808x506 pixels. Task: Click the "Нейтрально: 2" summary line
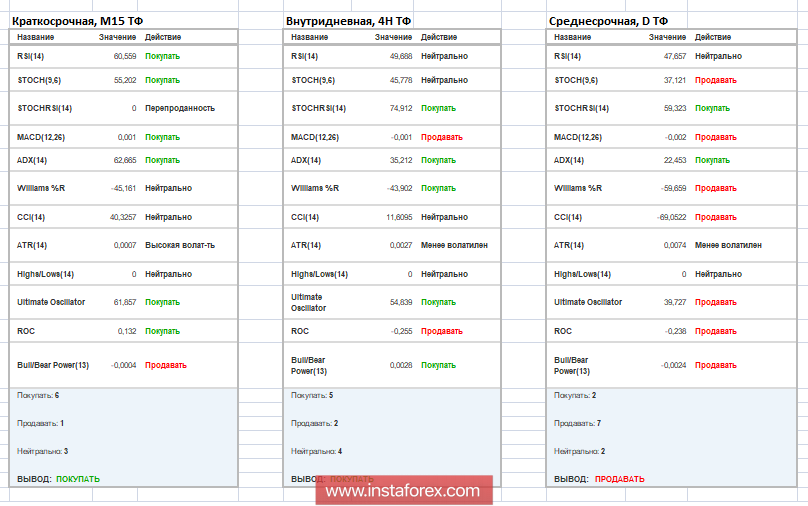tap(580, 451)
